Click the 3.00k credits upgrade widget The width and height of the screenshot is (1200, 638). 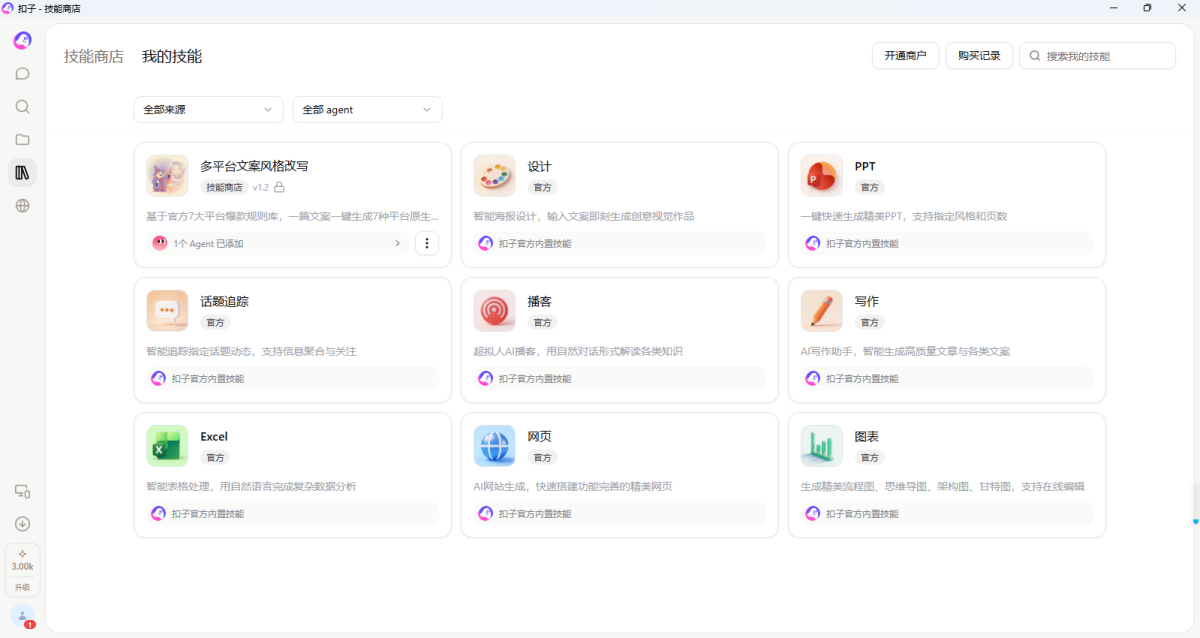(x=22, y=570)
